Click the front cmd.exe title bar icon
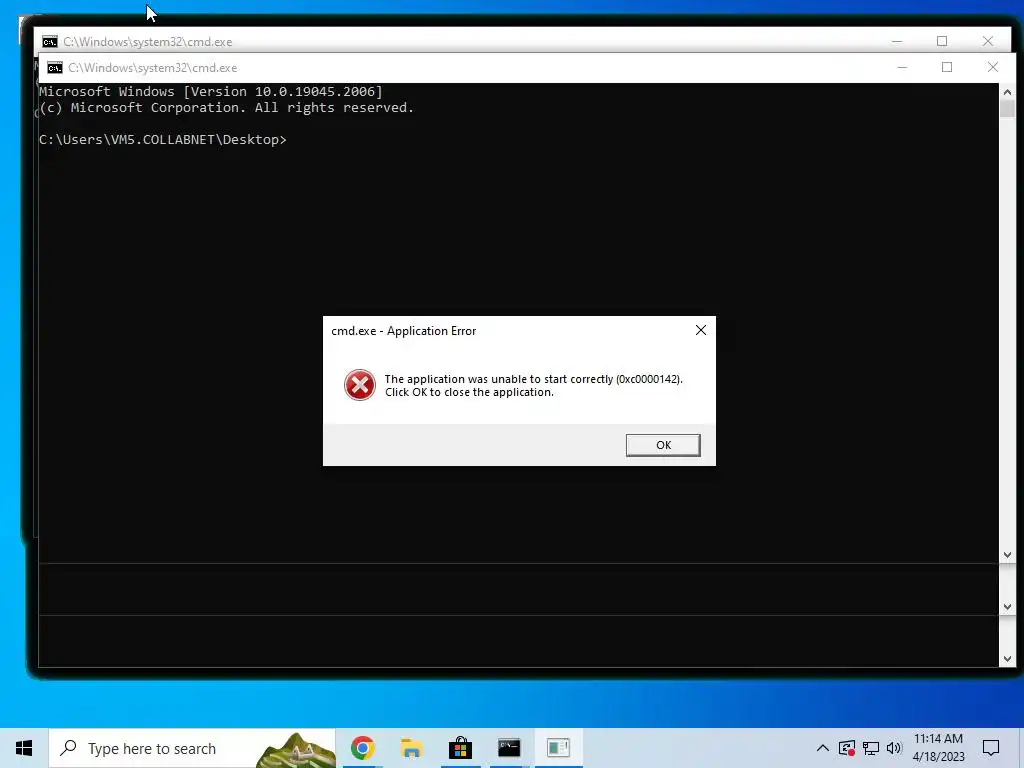 click(55, 68)
